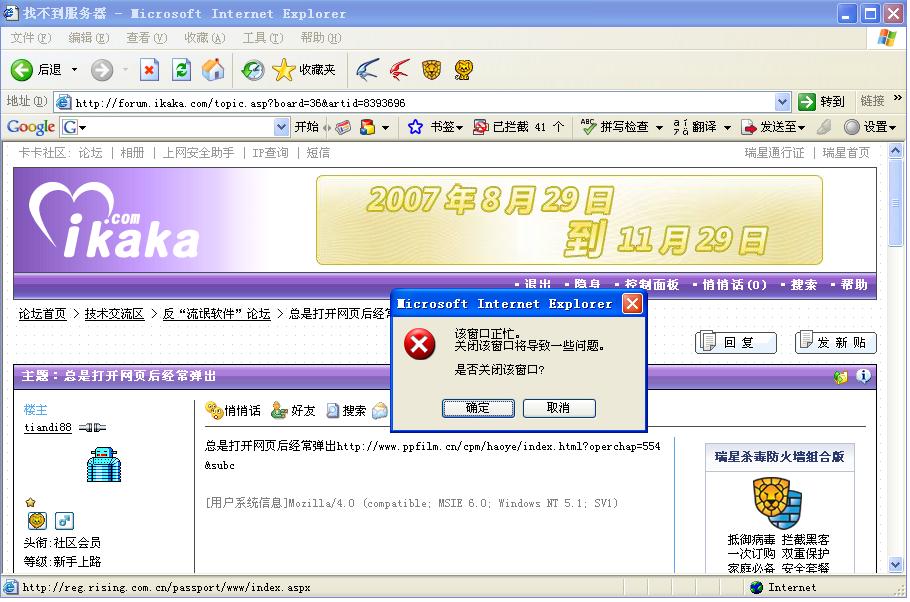Screen dimensions: 910x602
Task: Click the info icon in the topic header
Action: point(864,376)
